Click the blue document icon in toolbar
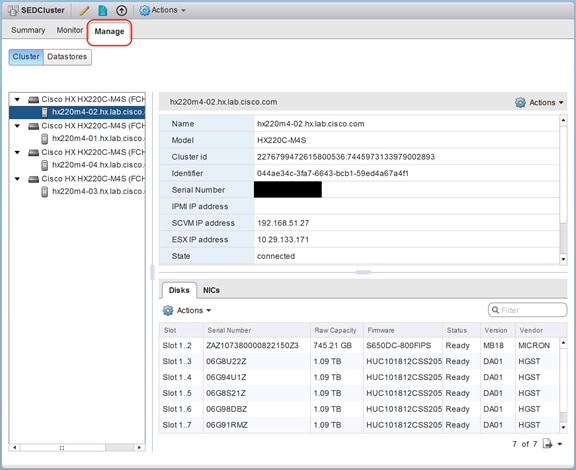The width and height of the screenshot is (576, 470). coord(103,10)
